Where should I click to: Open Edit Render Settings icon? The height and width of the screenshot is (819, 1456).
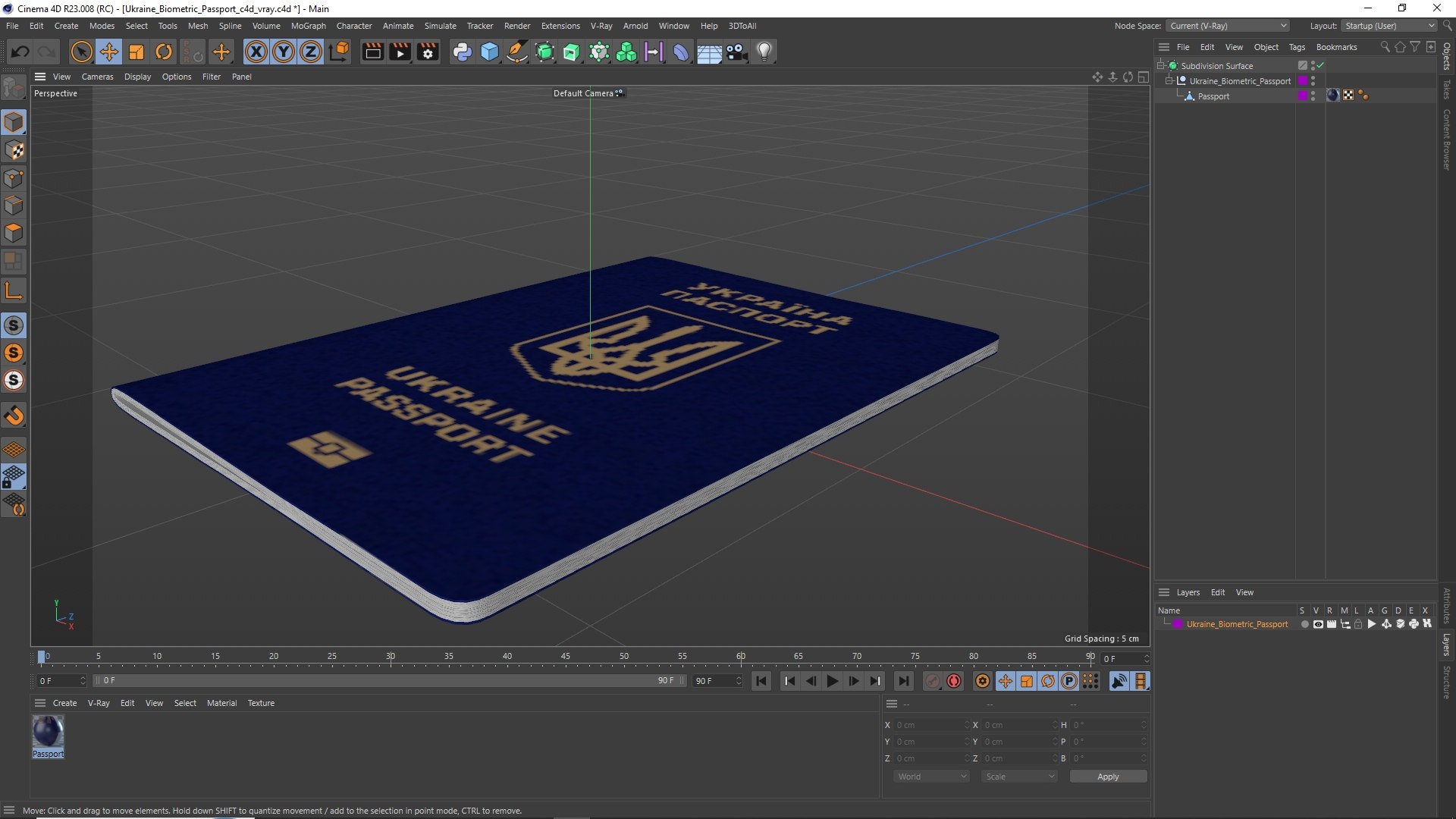428,52
